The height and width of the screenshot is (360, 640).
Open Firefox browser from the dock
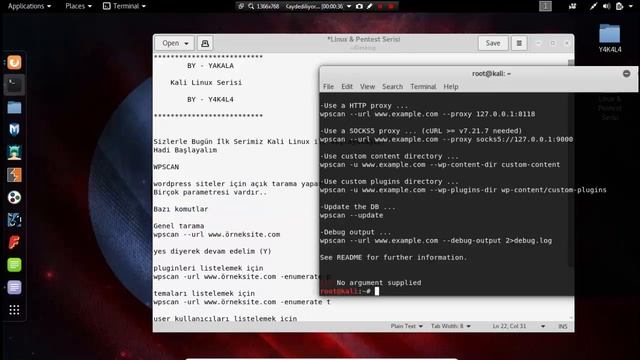(14, 62)
